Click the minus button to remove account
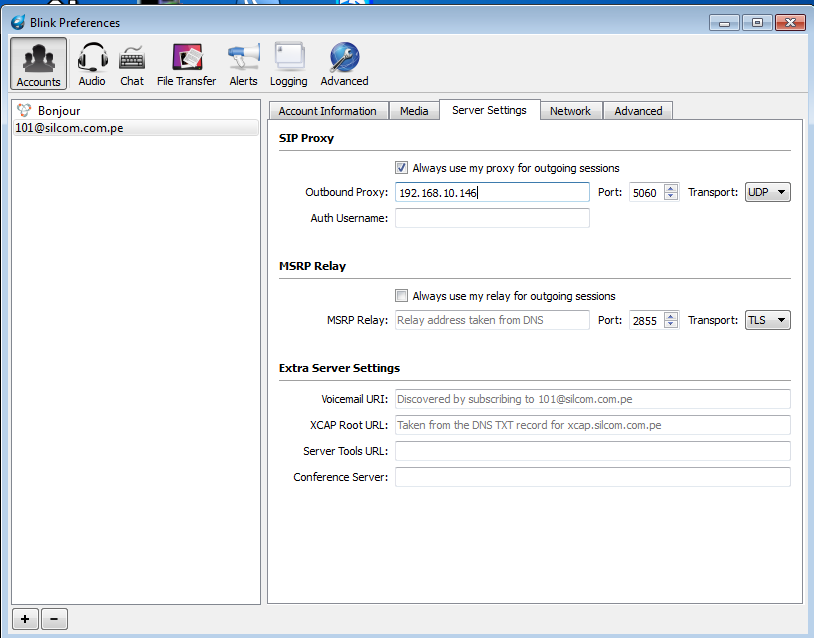 pos(54,619)
